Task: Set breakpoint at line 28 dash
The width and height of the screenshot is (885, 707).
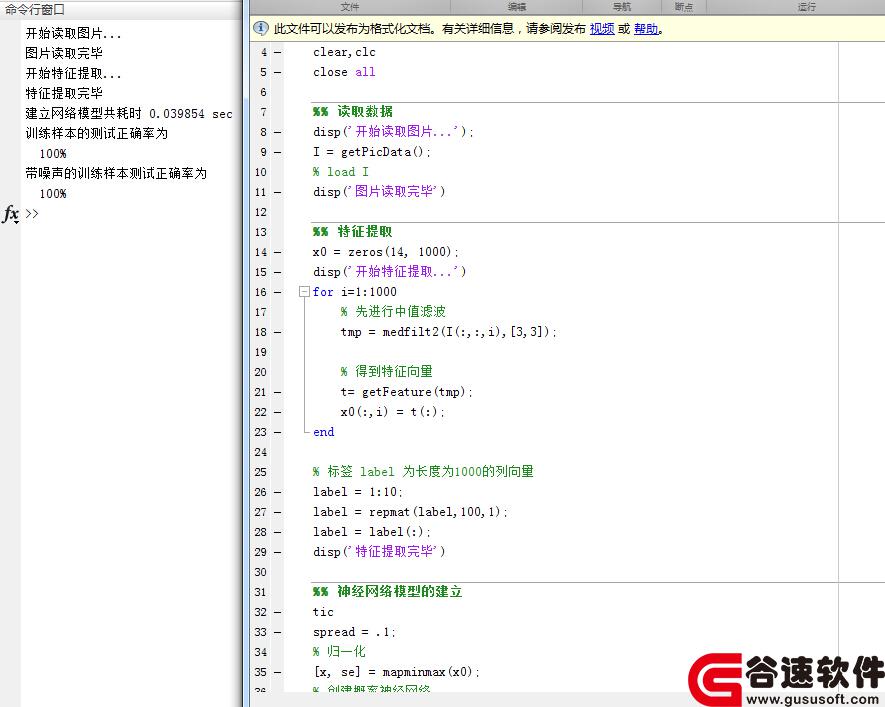Action: tap(277, 532)
